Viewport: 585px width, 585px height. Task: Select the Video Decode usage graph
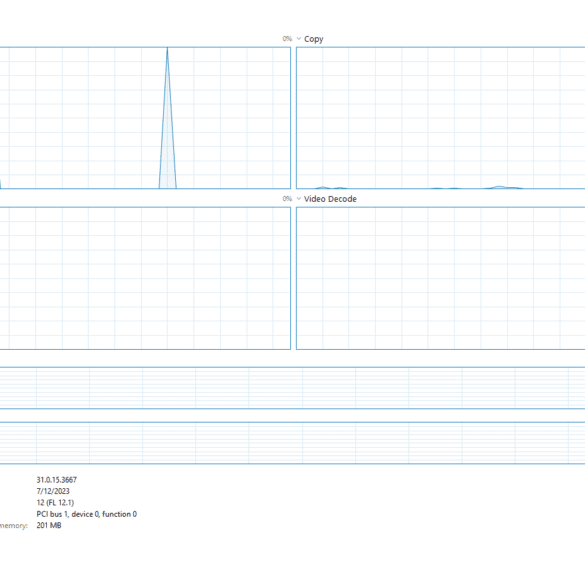(441, 278)
